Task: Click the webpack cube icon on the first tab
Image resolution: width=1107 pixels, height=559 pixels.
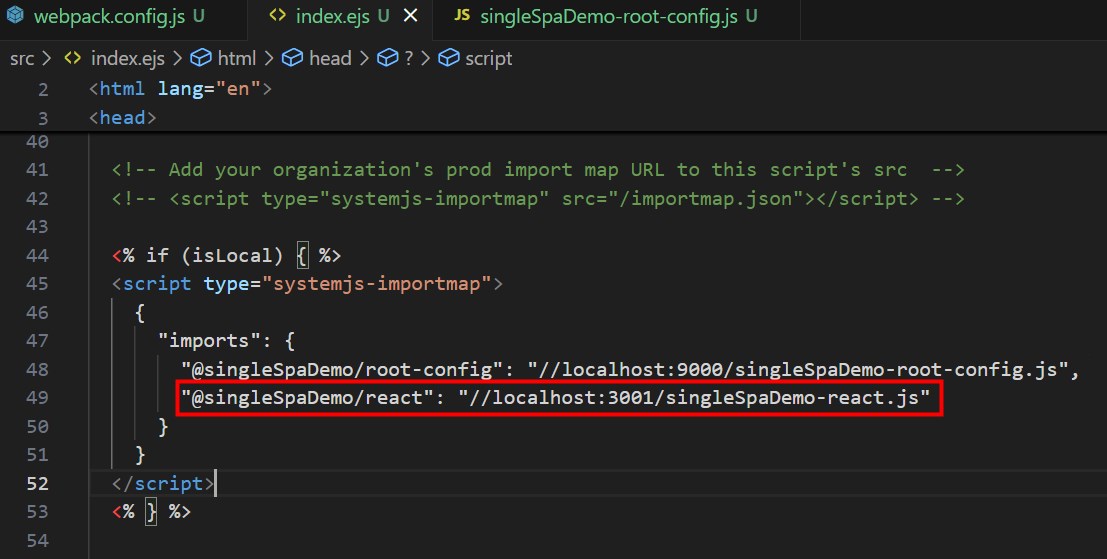Action: pyautogui.click(x=15, y=15)
